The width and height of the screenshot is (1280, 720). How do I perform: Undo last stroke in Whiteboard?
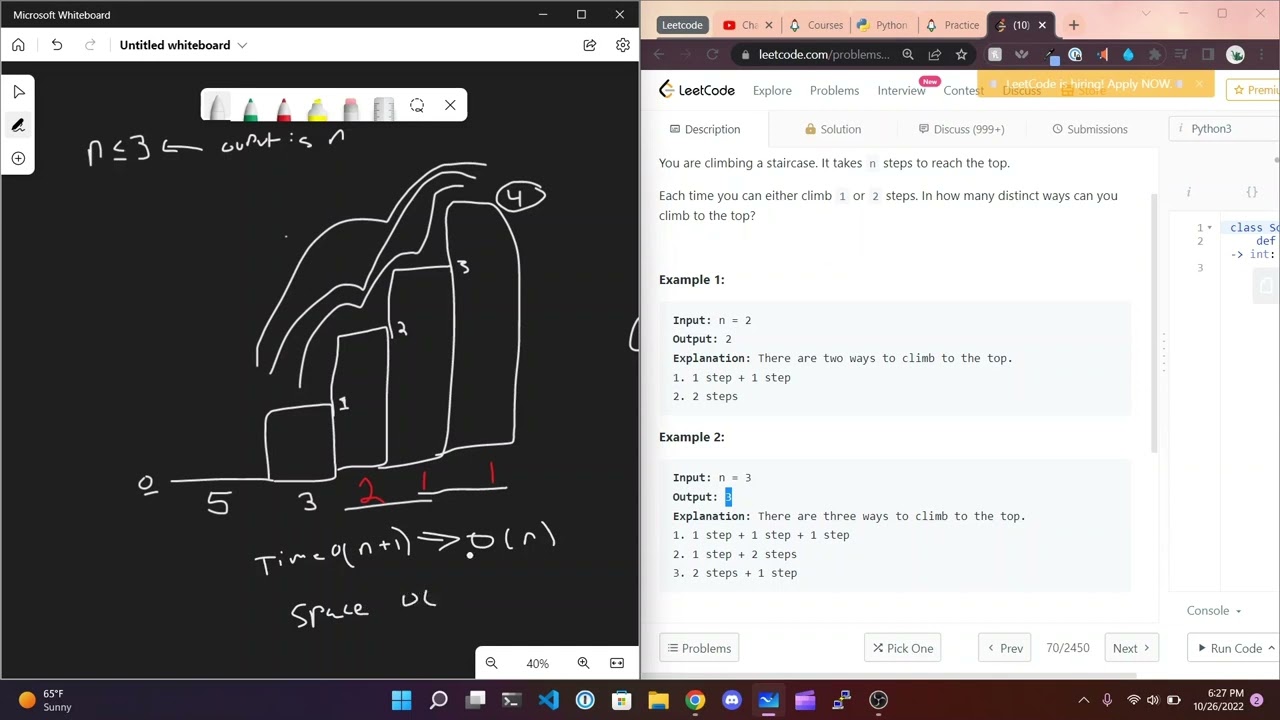click(x=57, y=45)
